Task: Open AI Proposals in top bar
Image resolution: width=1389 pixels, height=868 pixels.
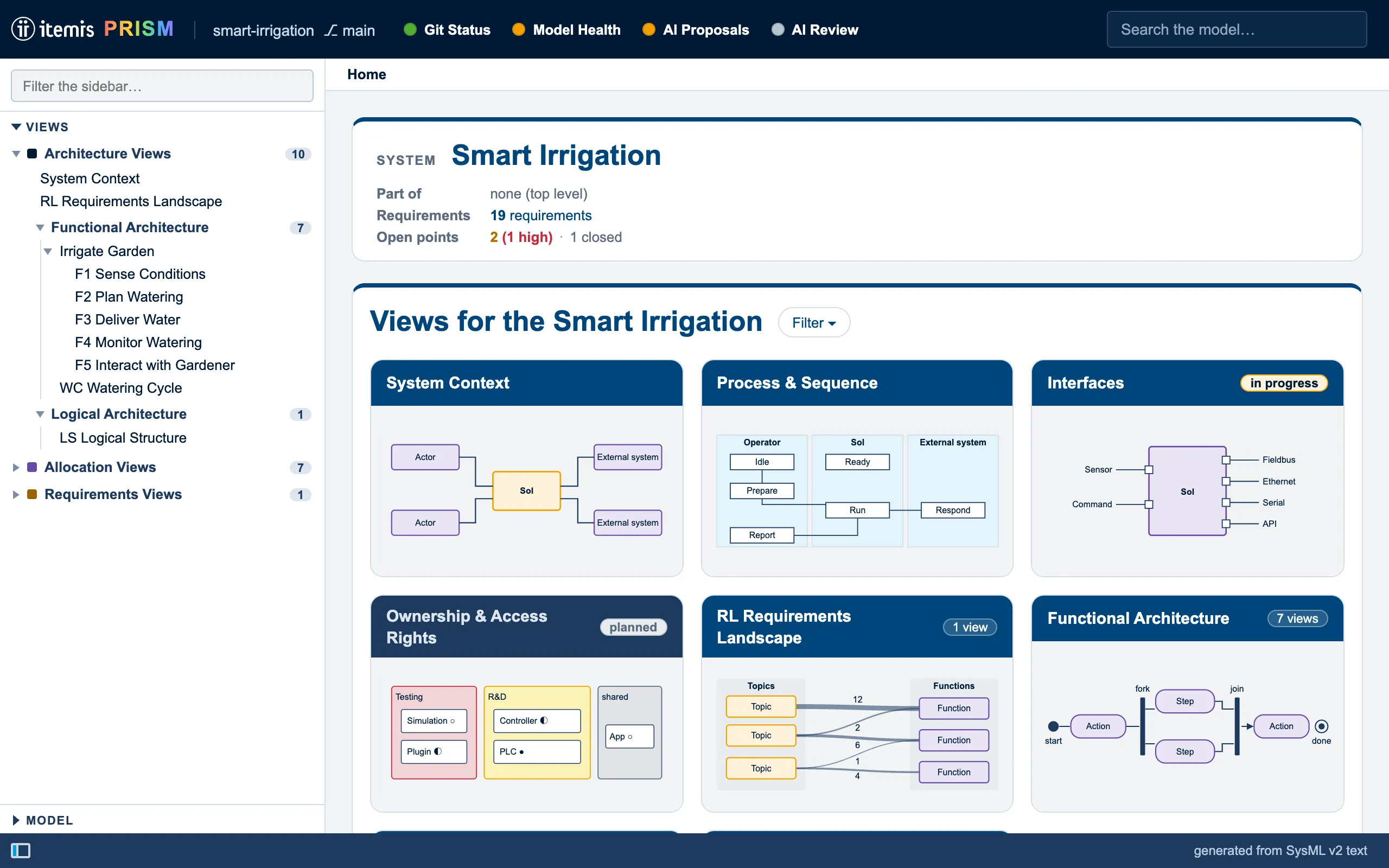Action: 696,29
